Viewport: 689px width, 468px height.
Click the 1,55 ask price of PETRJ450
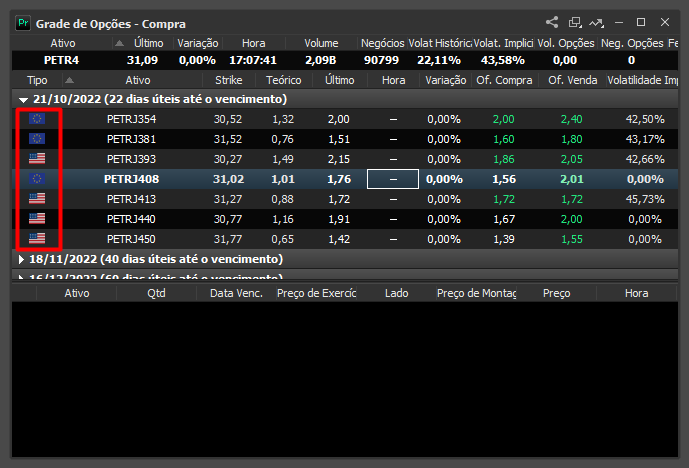(572, 239)
